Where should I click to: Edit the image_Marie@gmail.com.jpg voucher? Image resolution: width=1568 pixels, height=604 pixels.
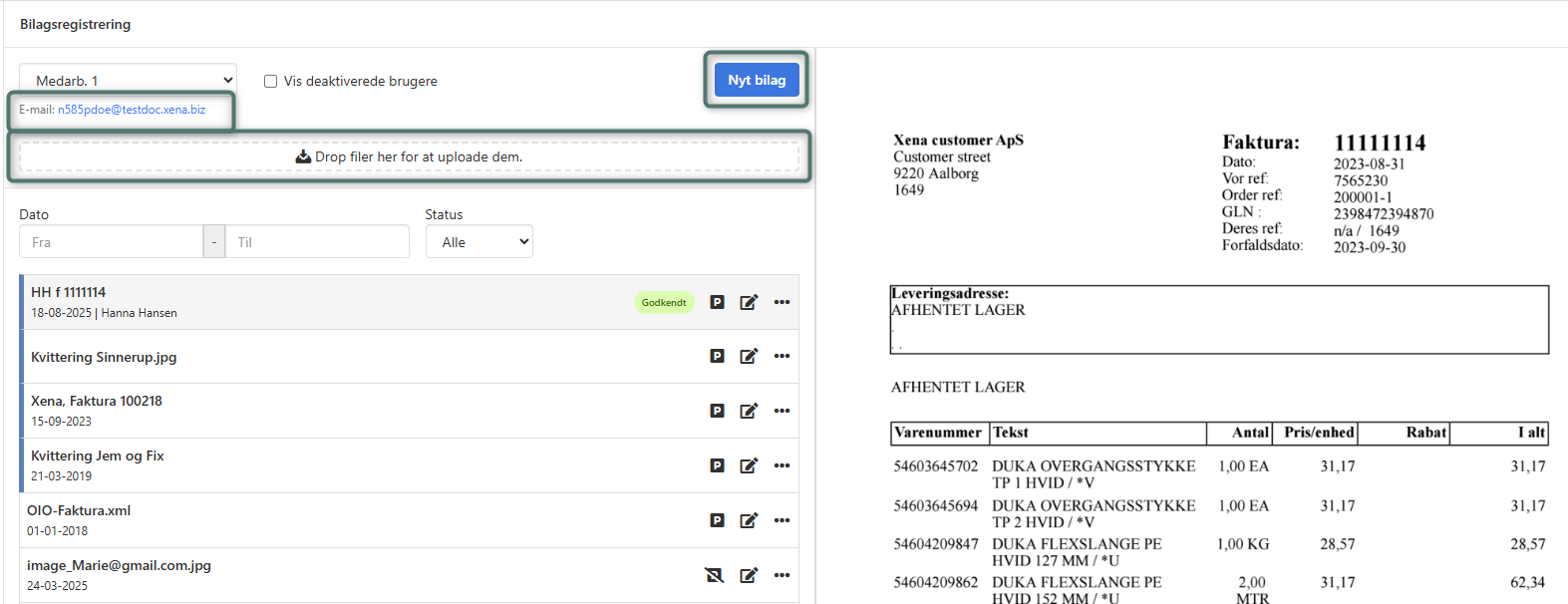tap(749, 575)
